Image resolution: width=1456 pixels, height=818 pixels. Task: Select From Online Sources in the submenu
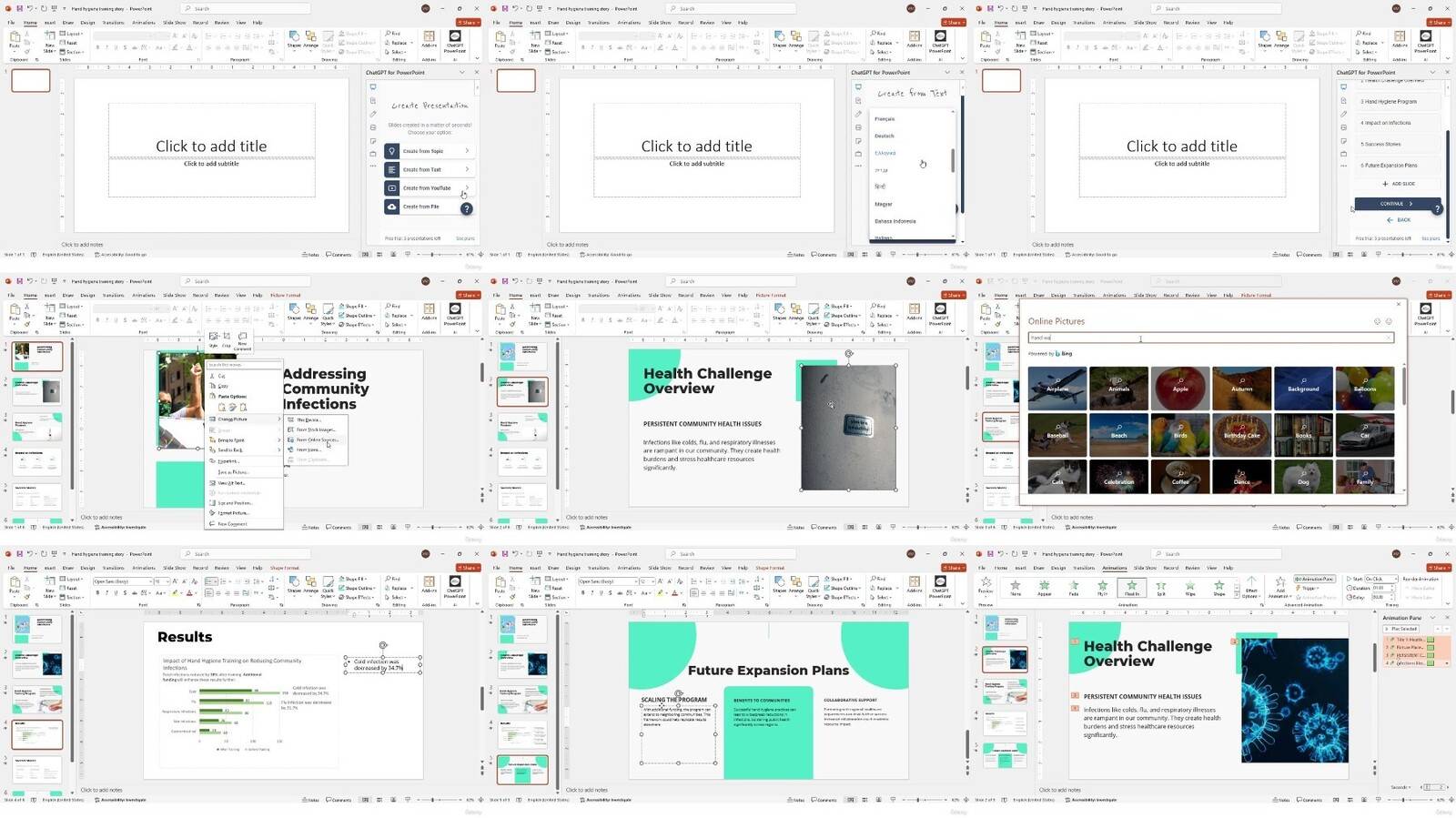pyautogui.click(x=318, y=439)
